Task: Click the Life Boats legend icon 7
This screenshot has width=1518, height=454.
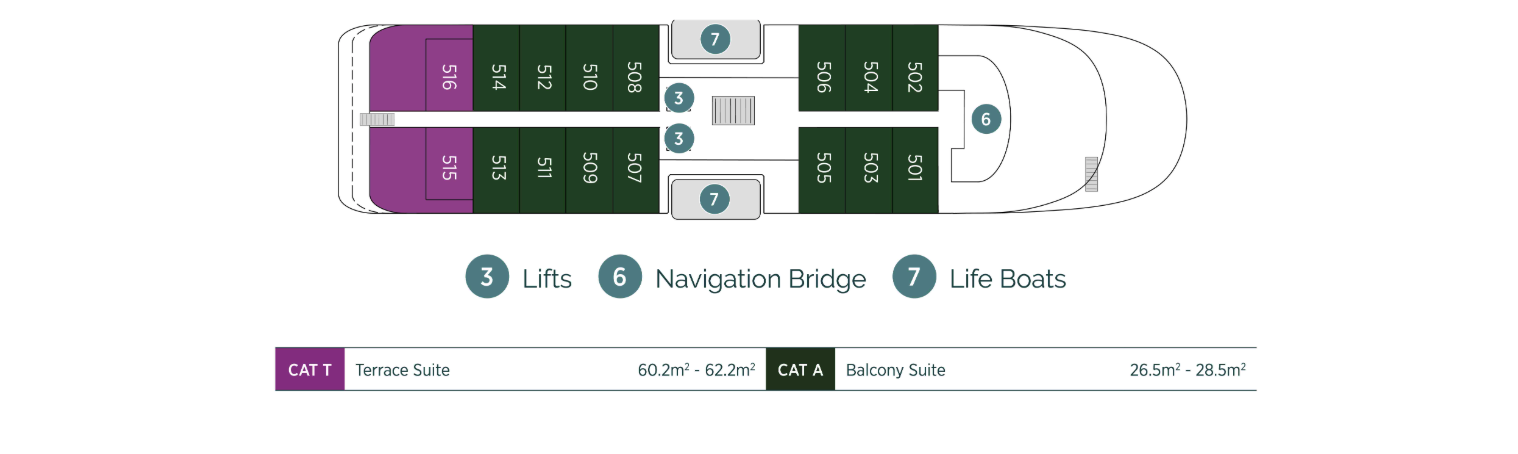Action: (914, 277)
